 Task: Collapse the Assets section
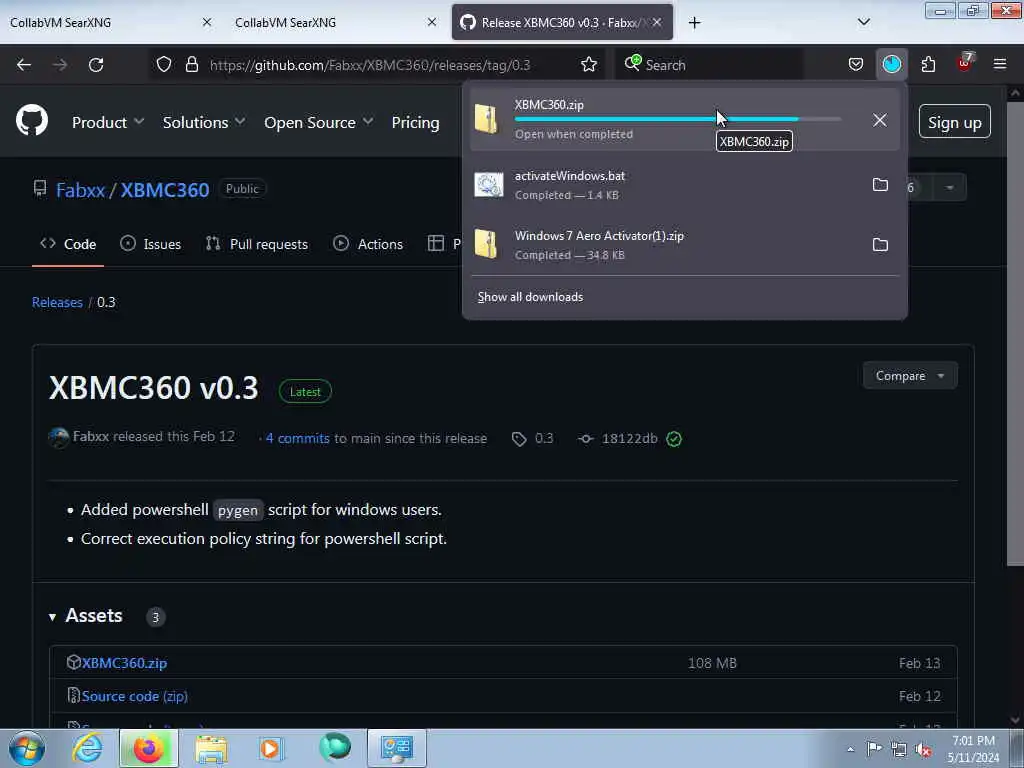(x=52, y=616)
